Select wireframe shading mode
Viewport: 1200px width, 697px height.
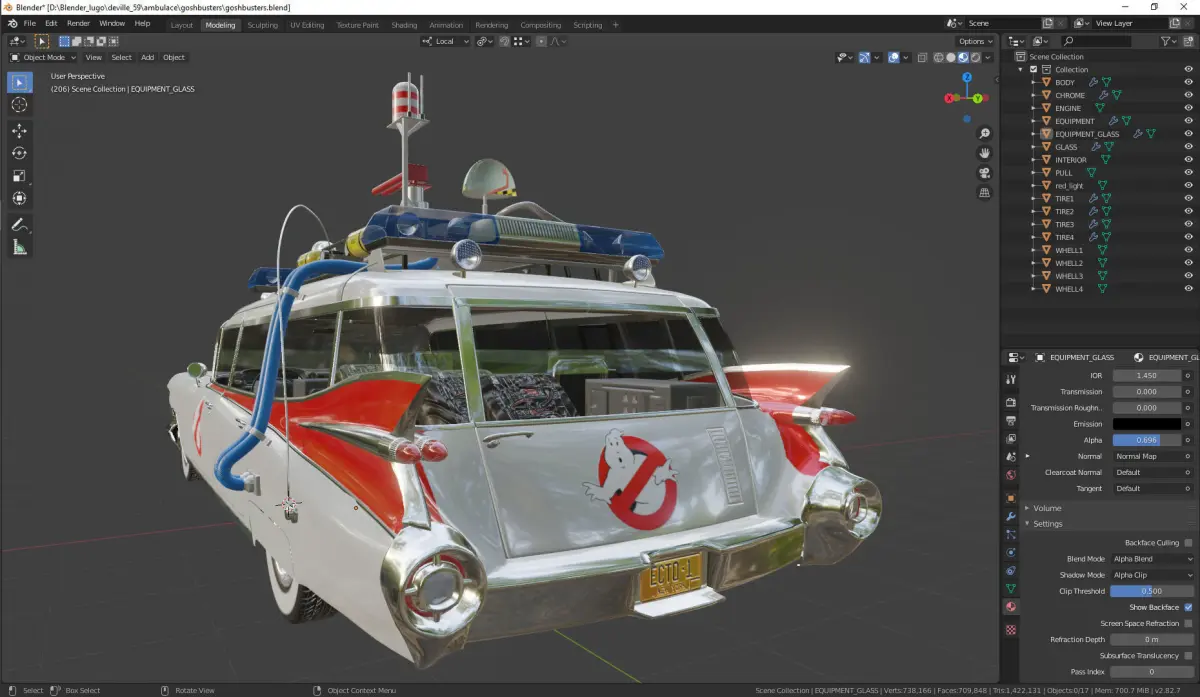tap(938, 57)
